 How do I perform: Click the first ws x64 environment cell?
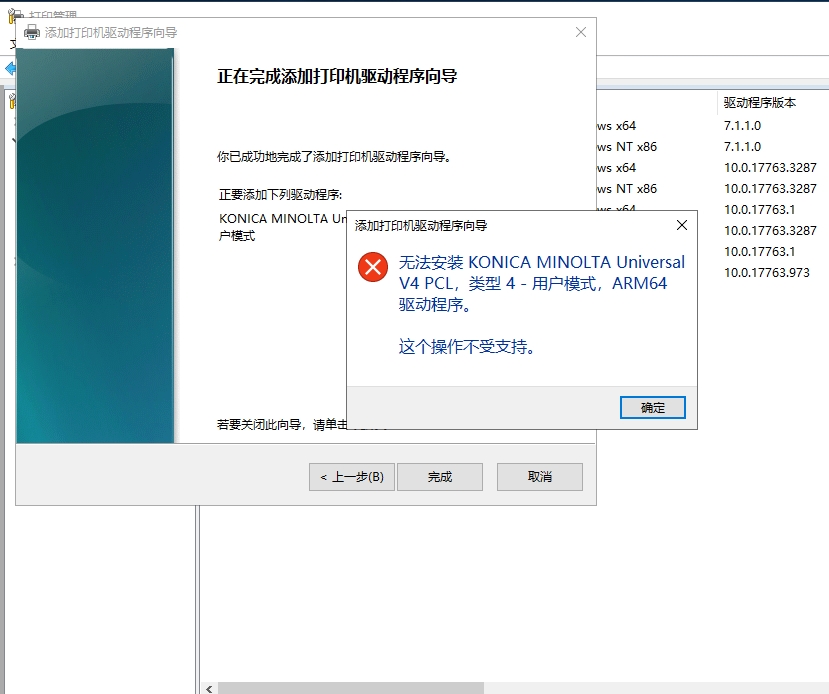click(616, 126)
